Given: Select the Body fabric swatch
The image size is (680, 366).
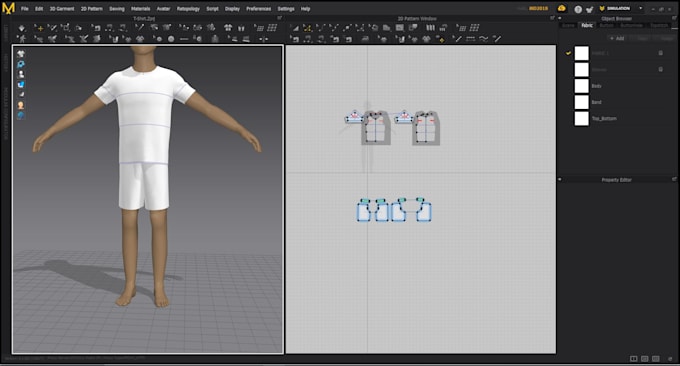Looking at the screenshot, I should 582,85.
